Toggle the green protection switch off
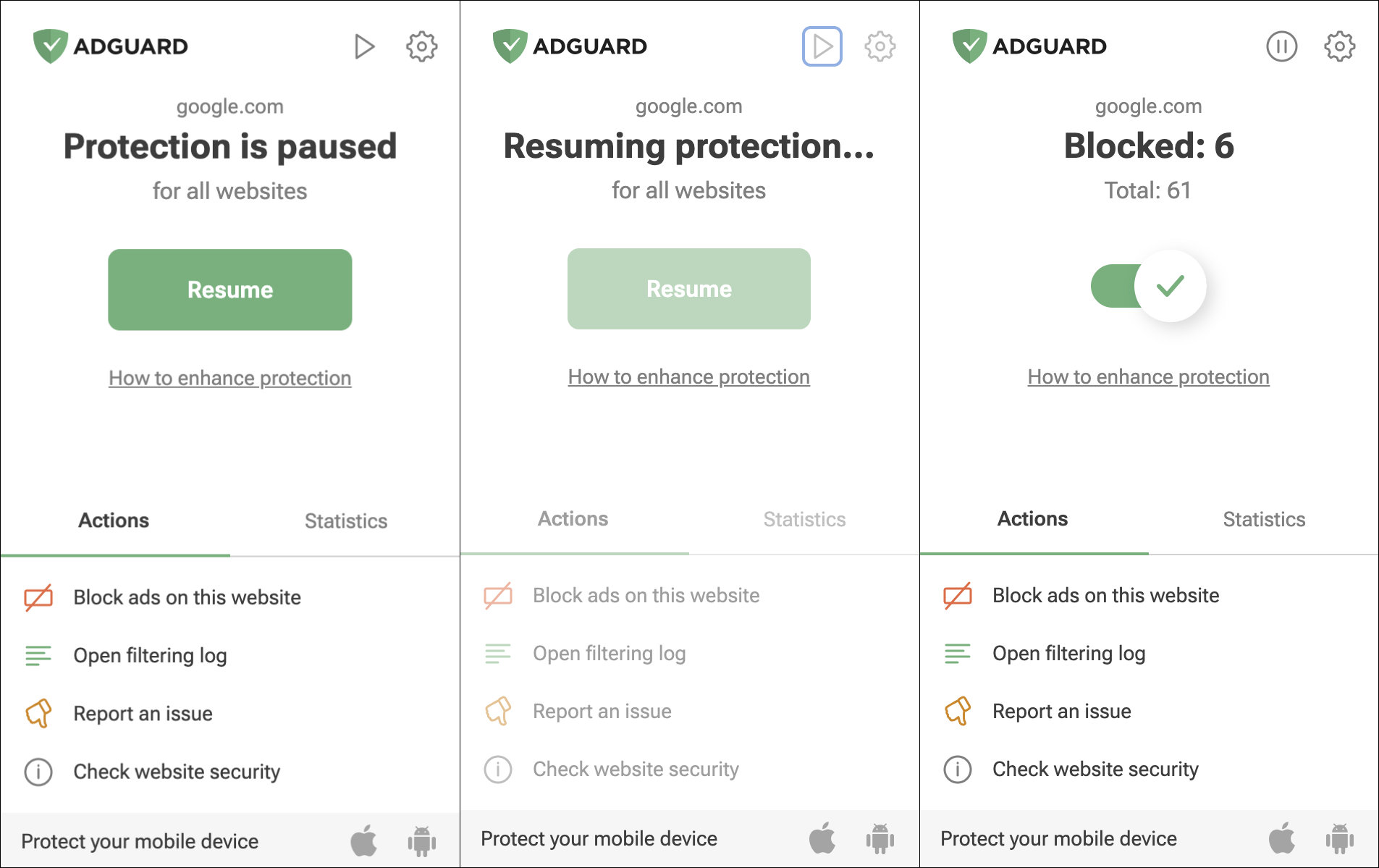This screenshot has height=868, width=1379. (x=1149, y=286)
